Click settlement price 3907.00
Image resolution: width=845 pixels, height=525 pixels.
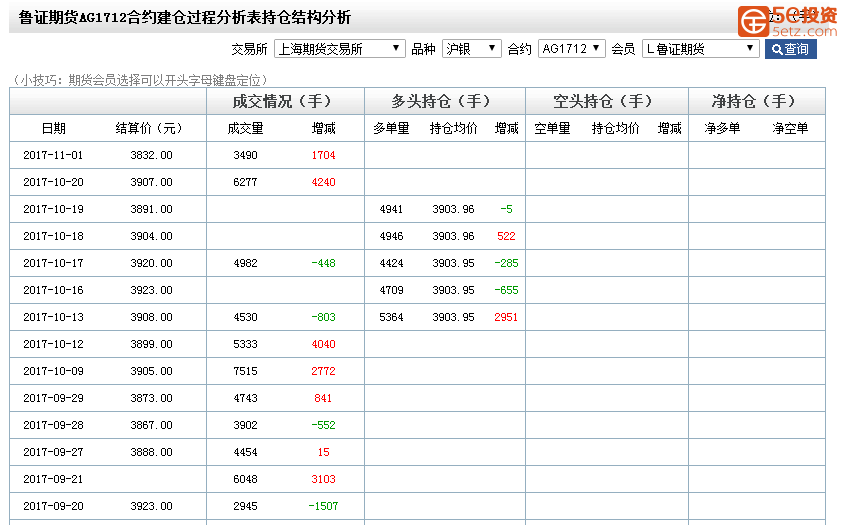(x=151, y=182)
